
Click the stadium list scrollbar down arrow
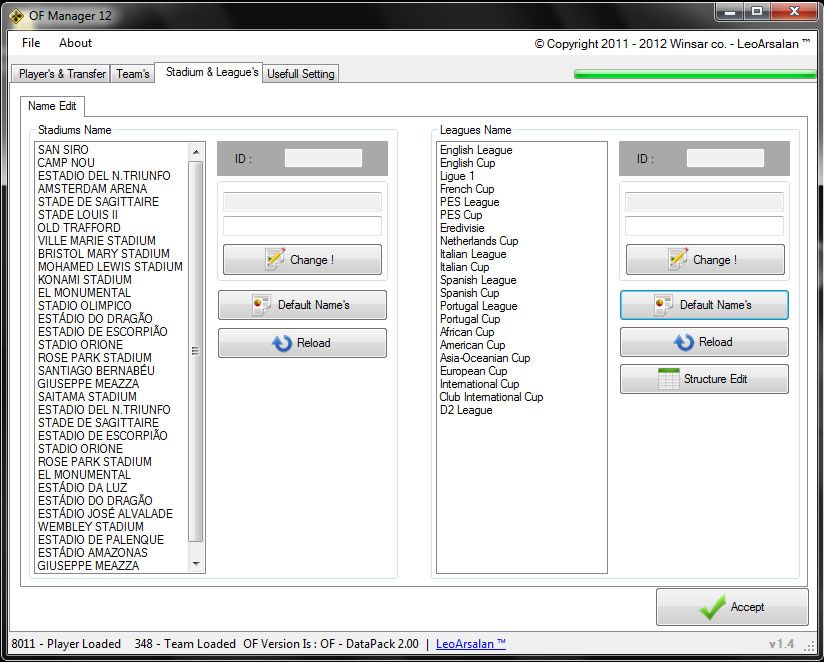196,565
